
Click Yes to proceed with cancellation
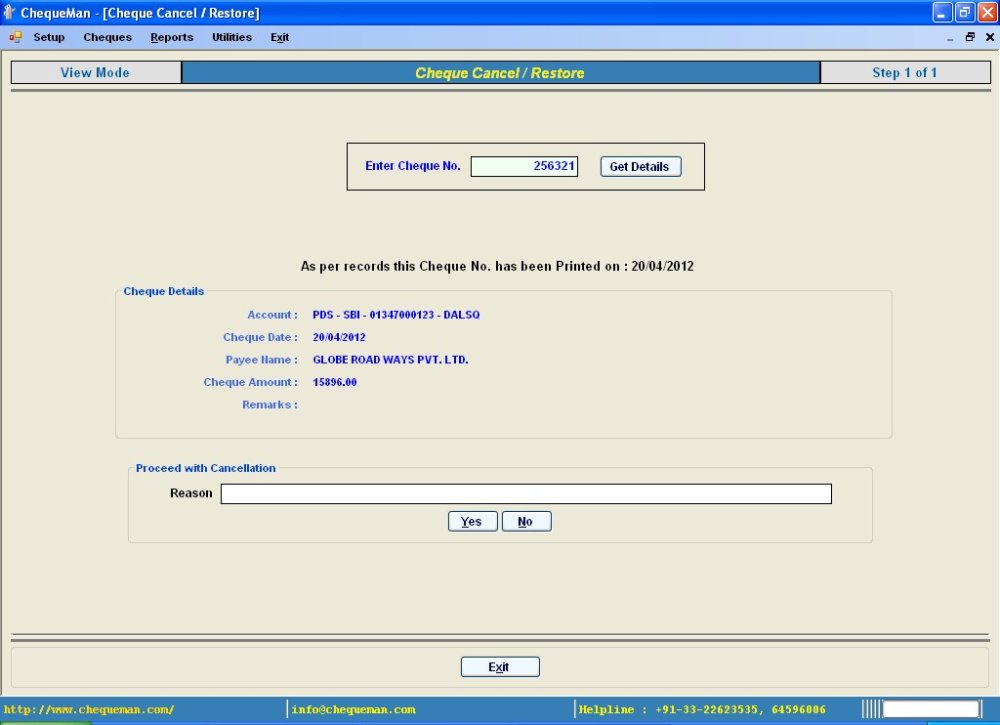click(471, 521)
